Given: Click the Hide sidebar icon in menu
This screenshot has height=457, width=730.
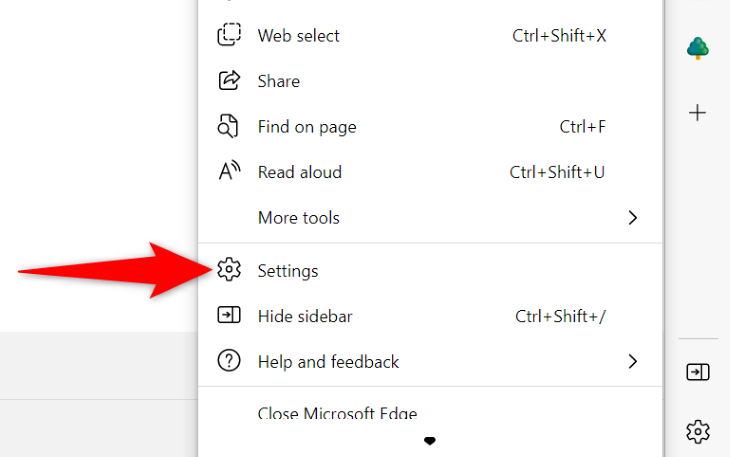Looking at the screenshot, I should (x=229, y=316).
